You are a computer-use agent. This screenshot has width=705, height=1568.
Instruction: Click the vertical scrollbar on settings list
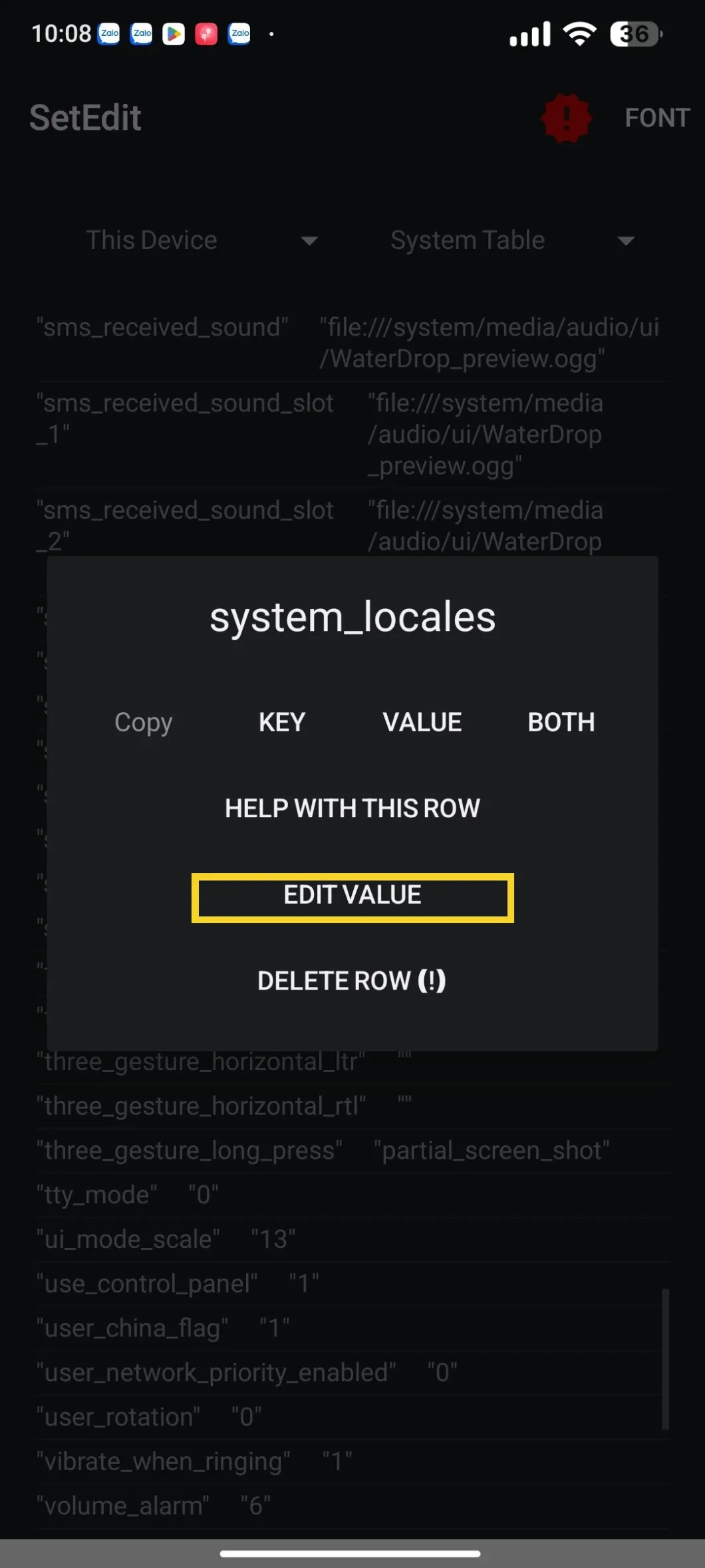(666, 1359)
